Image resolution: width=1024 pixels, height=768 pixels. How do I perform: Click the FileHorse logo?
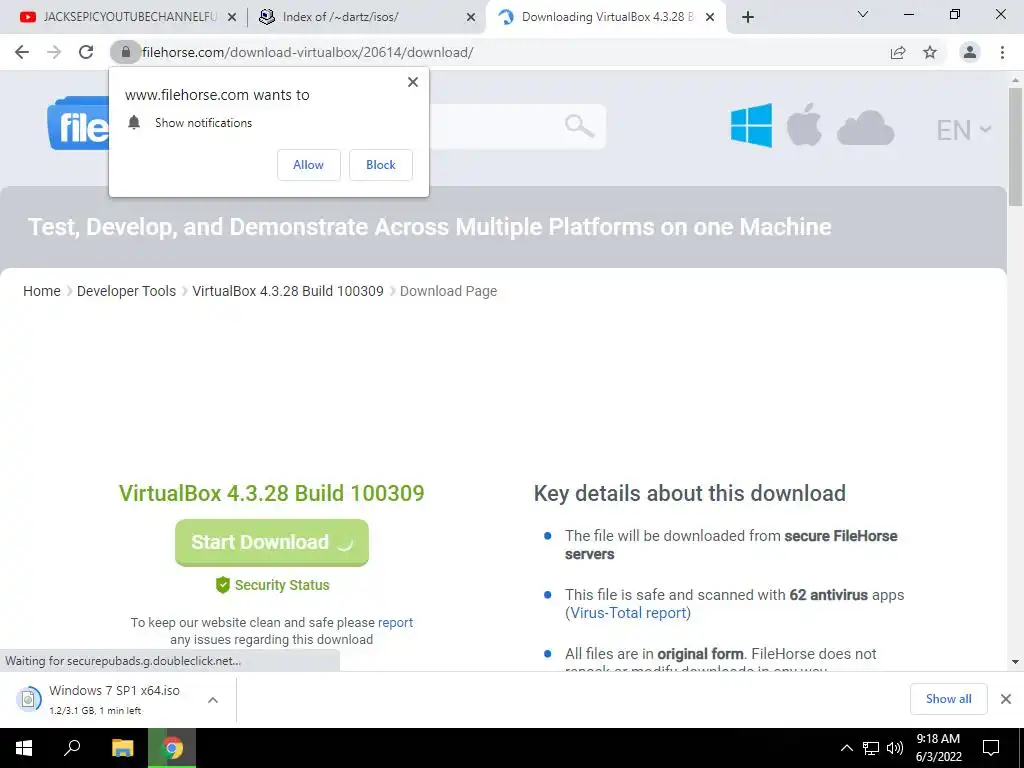coord(78,124)
